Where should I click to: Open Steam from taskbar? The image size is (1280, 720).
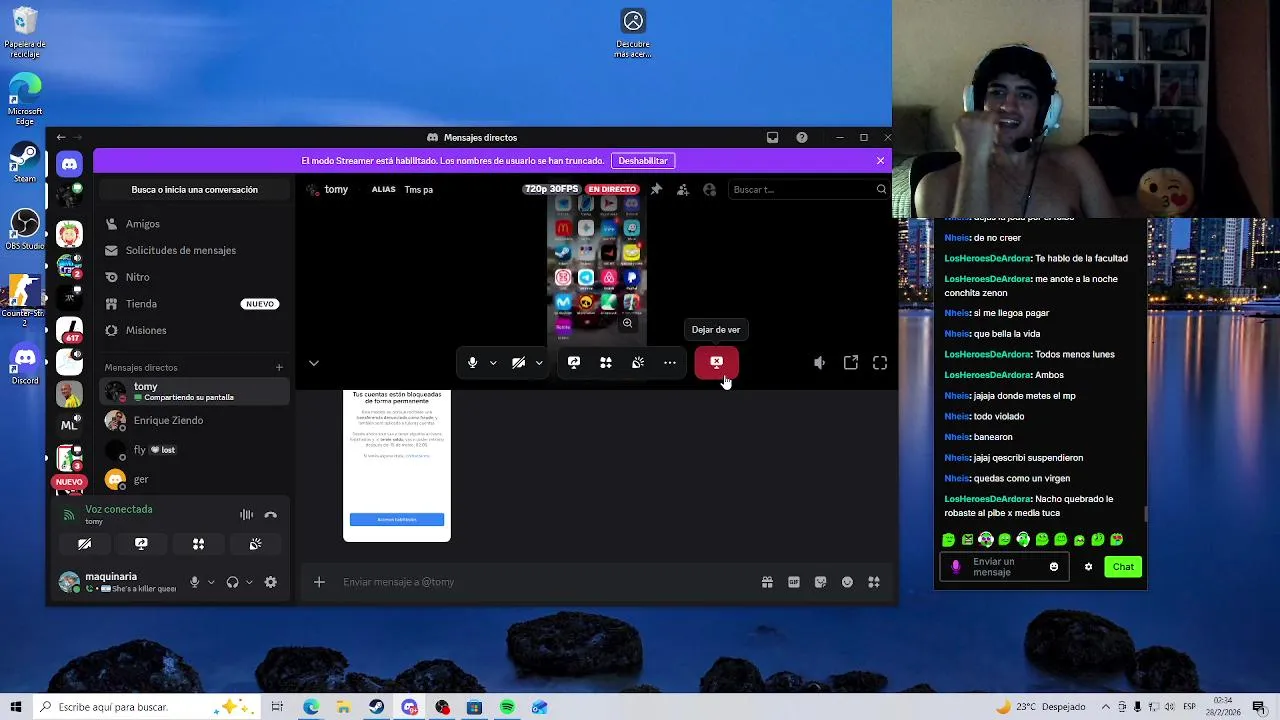click(376, 707)
